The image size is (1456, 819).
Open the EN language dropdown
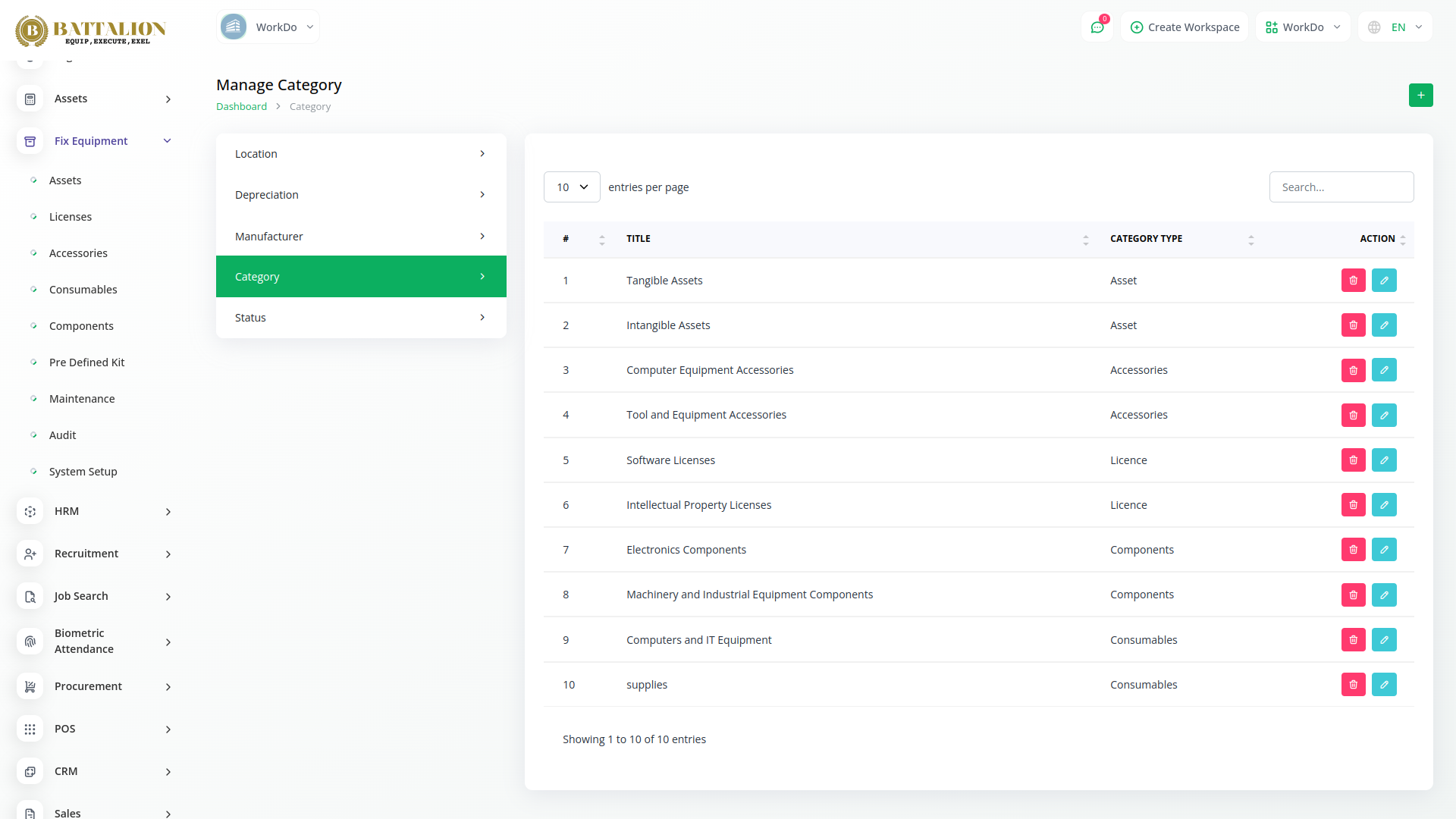coord(1395,27)
